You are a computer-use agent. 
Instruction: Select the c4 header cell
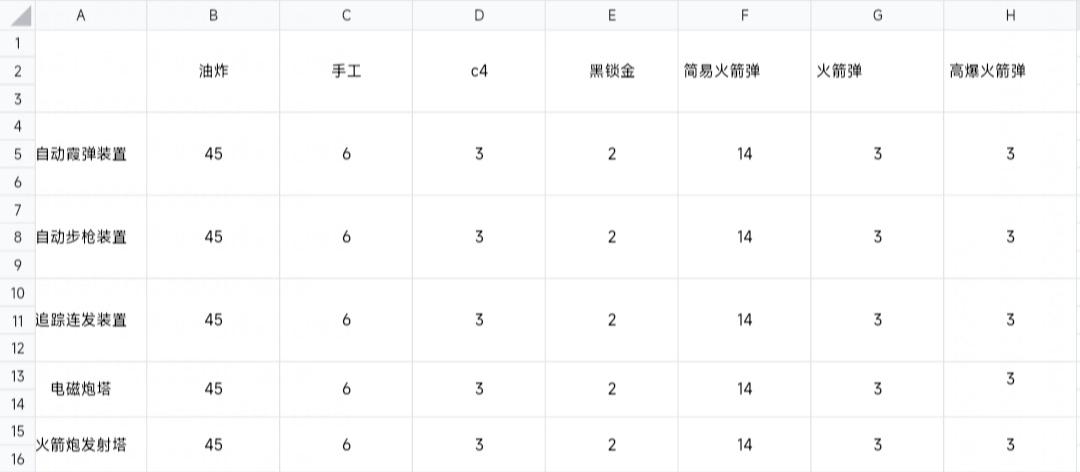(479, 71)
